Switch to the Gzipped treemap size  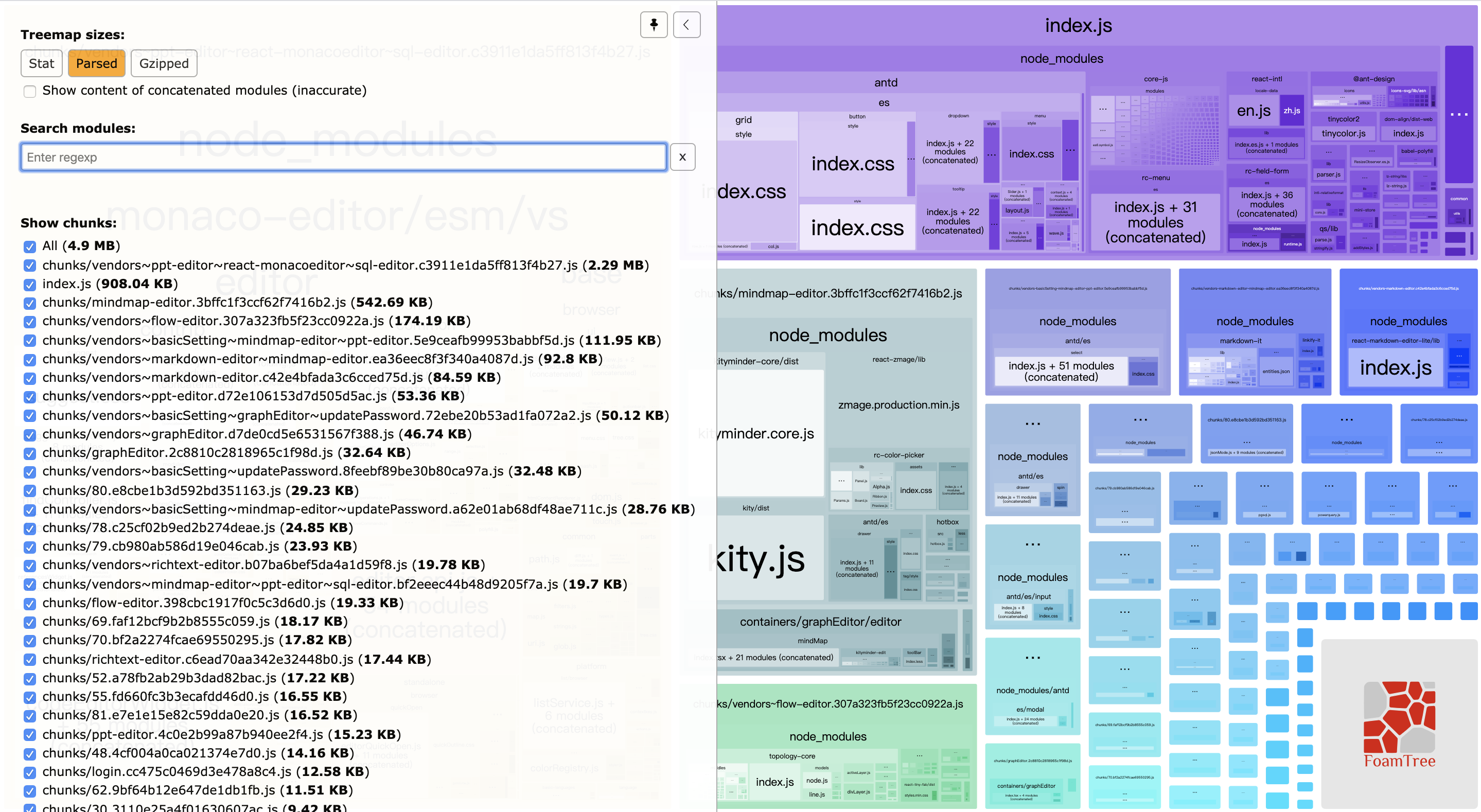164,63
